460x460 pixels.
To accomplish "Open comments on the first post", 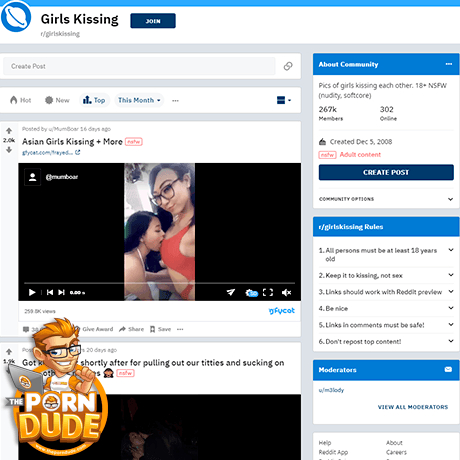I will tap(30, 329).
